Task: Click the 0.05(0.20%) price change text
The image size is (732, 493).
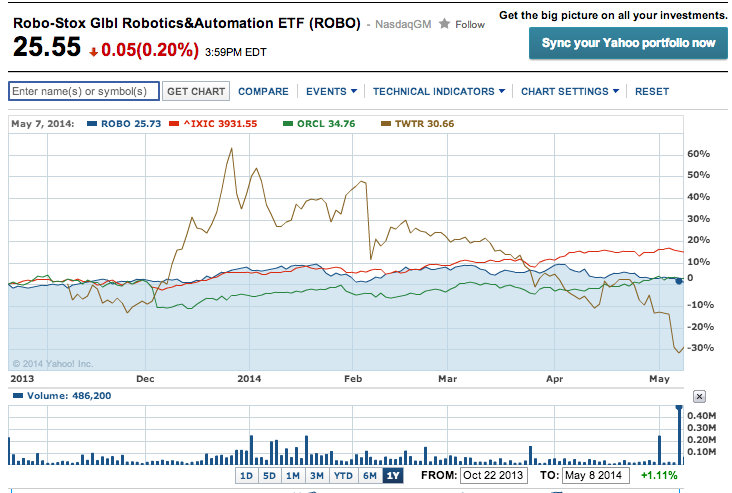Action: tap(149, 50)
